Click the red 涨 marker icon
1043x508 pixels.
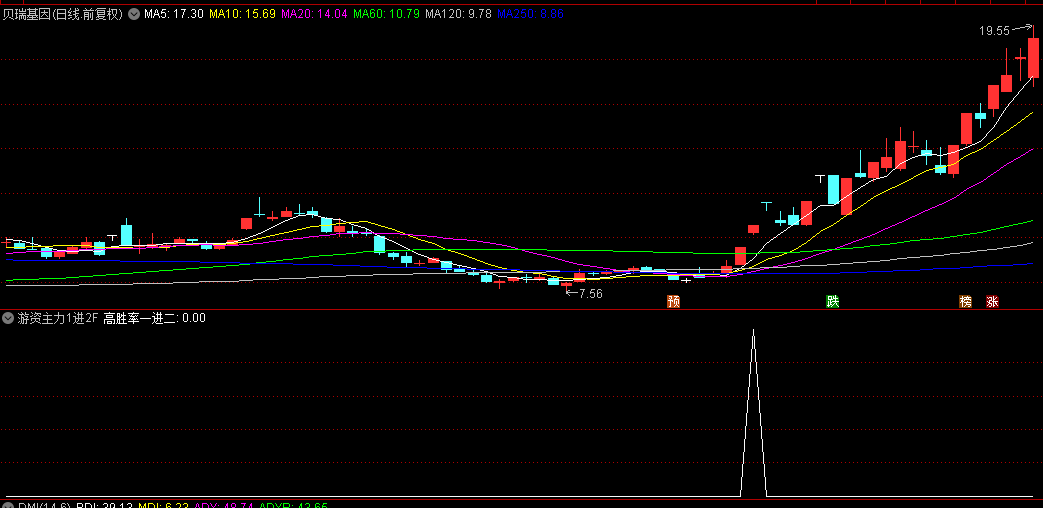pos(992,302)
